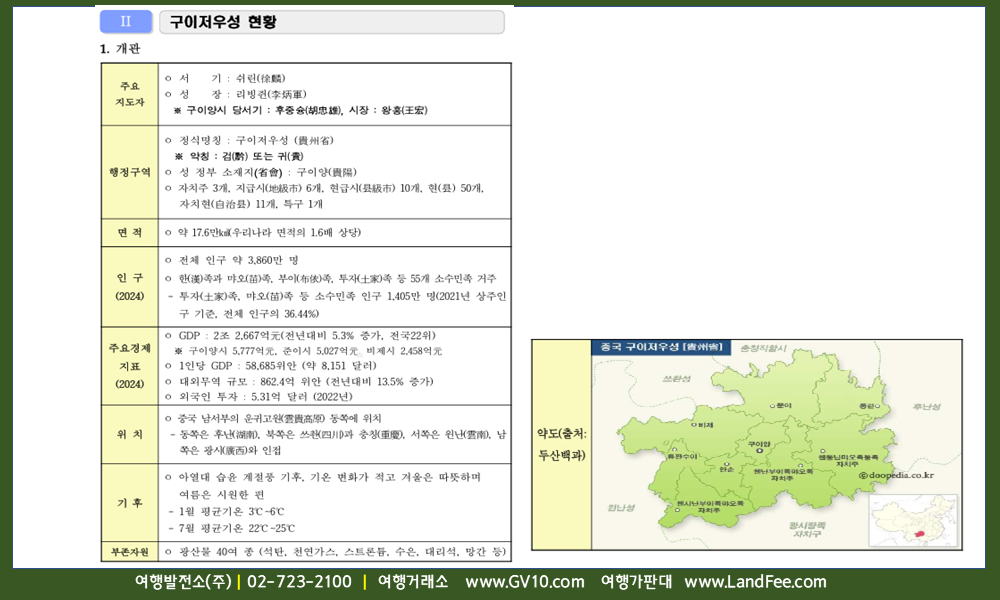This screenshot has width=1000, height=600.
Task: Click the 윈난성 neighboring province label
Action: tap(621, 508)
